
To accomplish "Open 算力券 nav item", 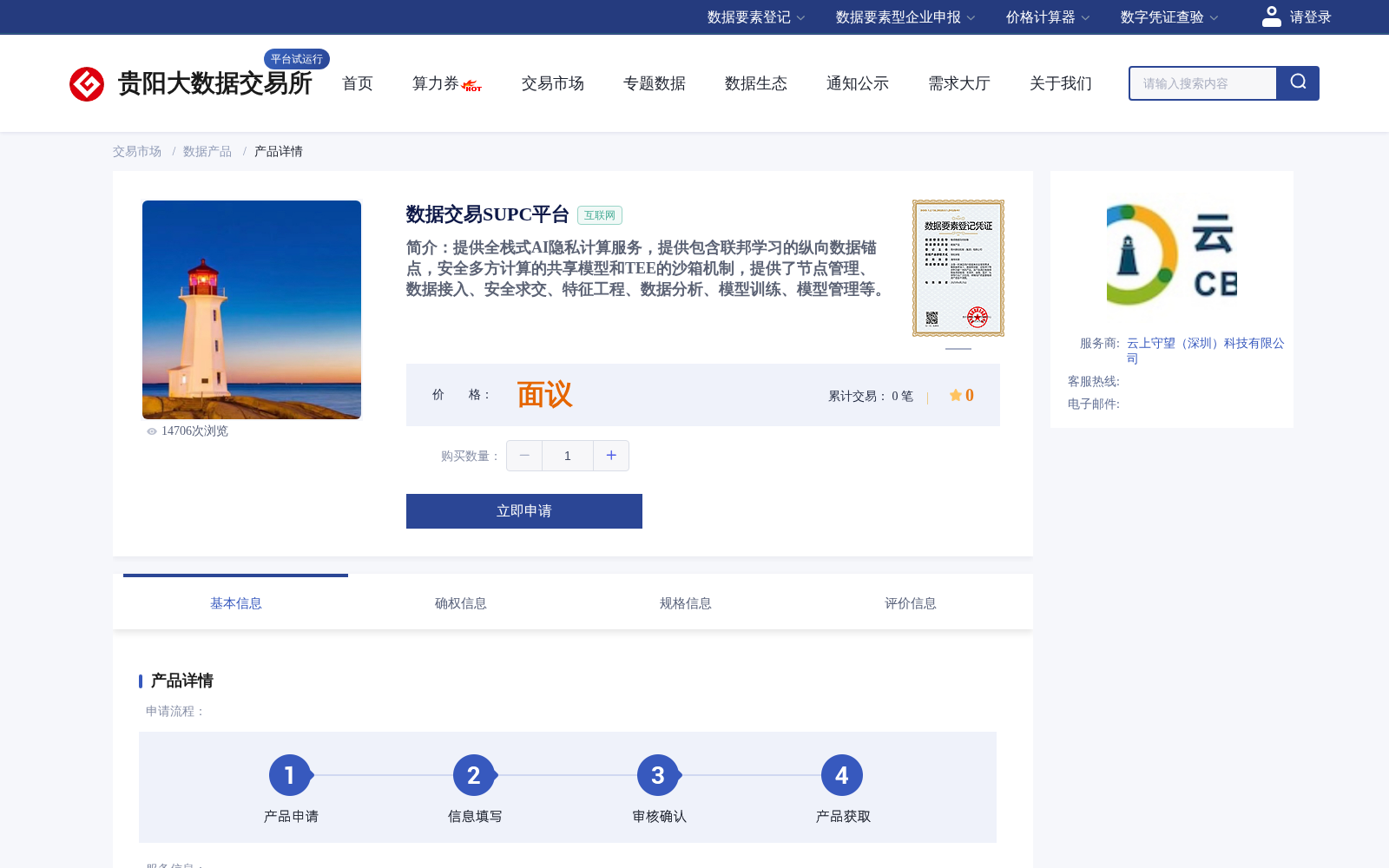I will click(x=435, y=83).
